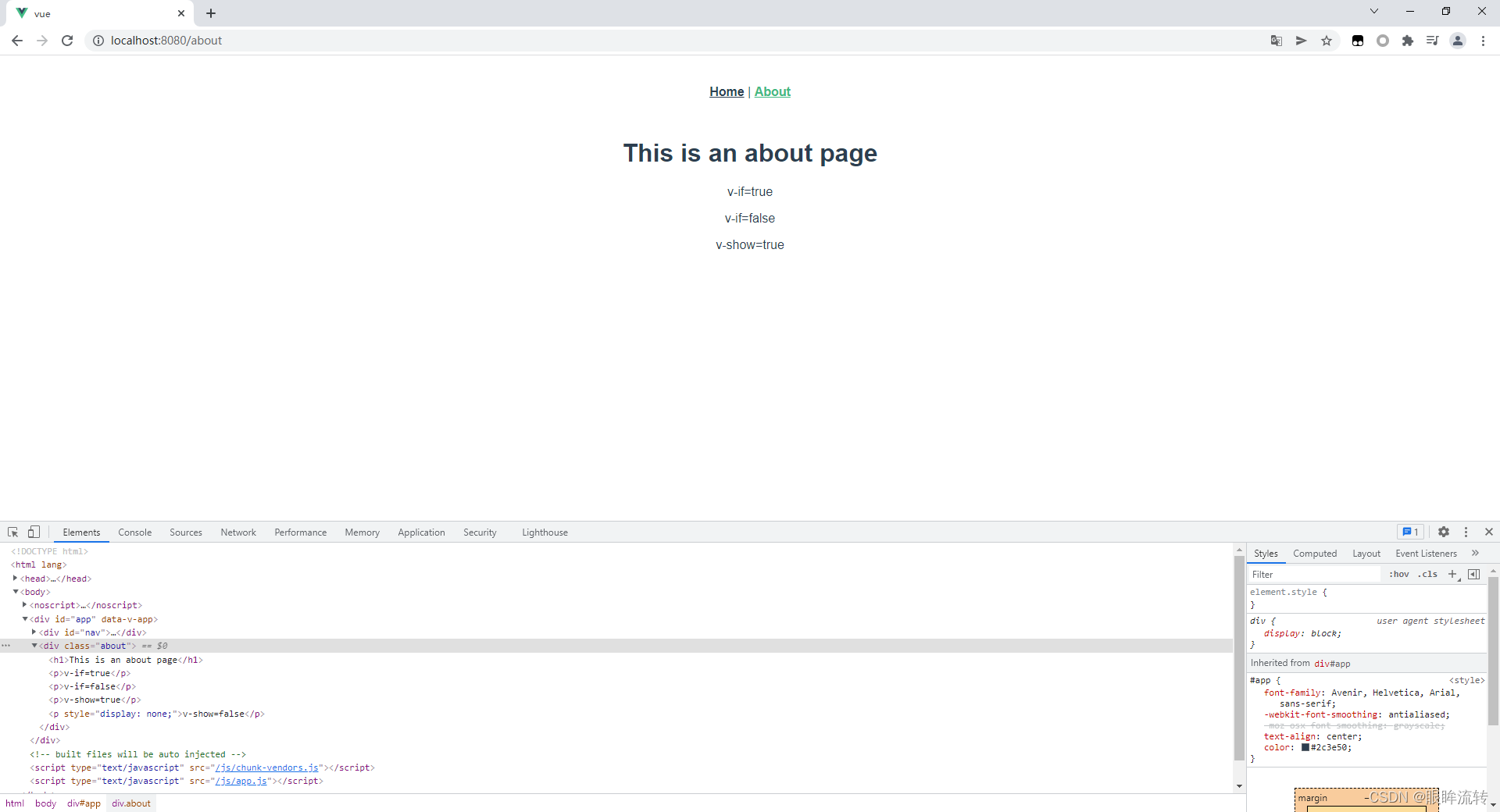Select the Styles pane tab
The width and height of the screenshot is (1500, 812).
[1266, 554]
